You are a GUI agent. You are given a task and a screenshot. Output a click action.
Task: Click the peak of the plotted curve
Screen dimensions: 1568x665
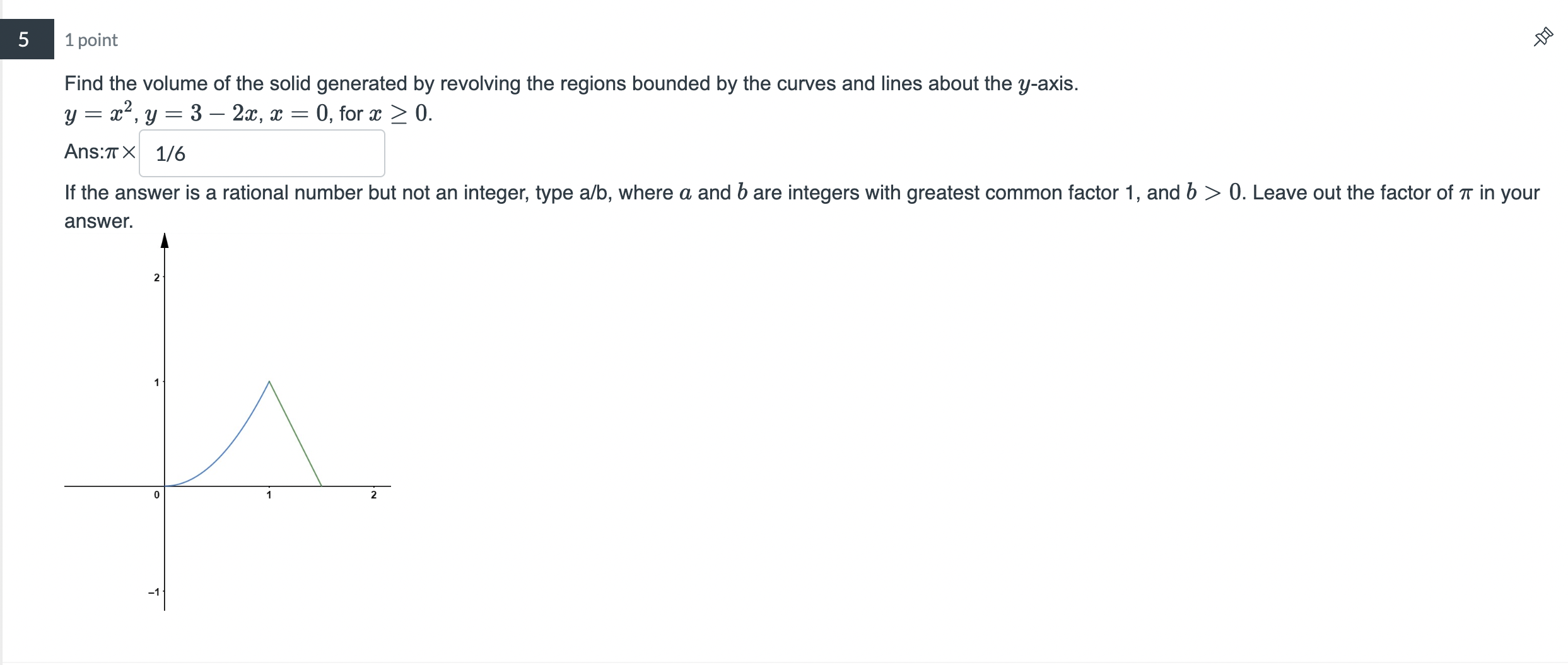click(269, 382)
